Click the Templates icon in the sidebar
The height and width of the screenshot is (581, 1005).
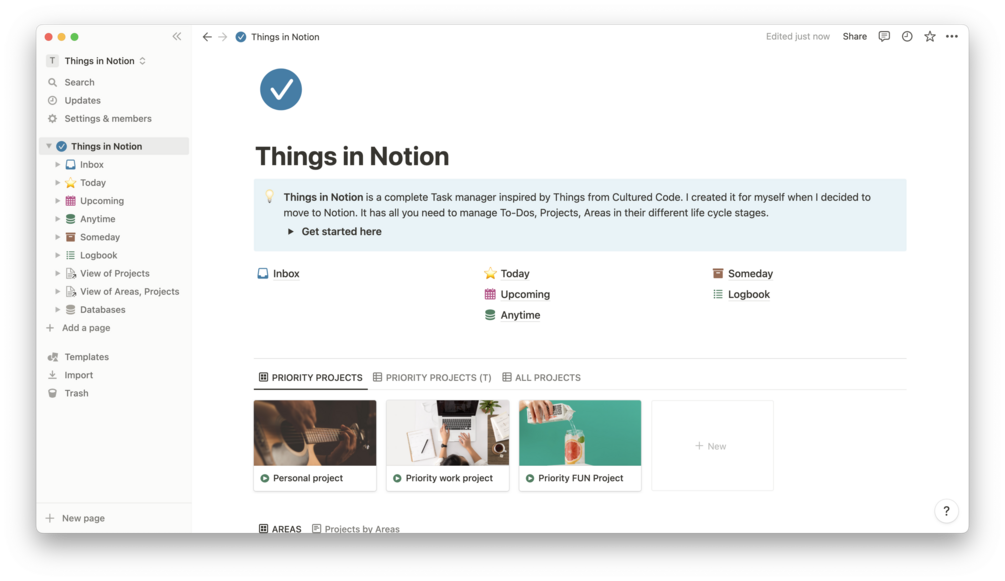[x=53, y=357]
